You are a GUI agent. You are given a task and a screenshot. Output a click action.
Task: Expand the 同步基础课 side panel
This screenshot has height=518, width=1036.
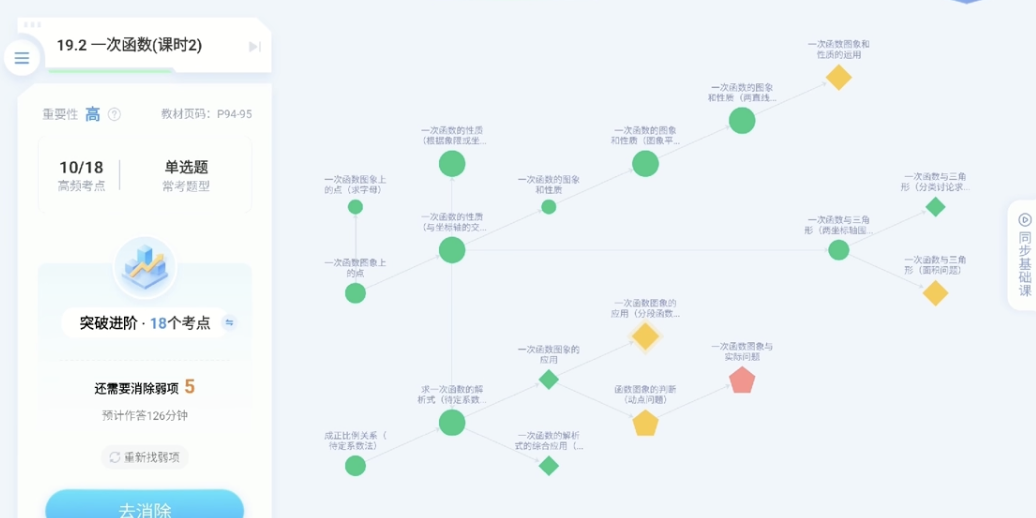click(x=1024, y=255)
